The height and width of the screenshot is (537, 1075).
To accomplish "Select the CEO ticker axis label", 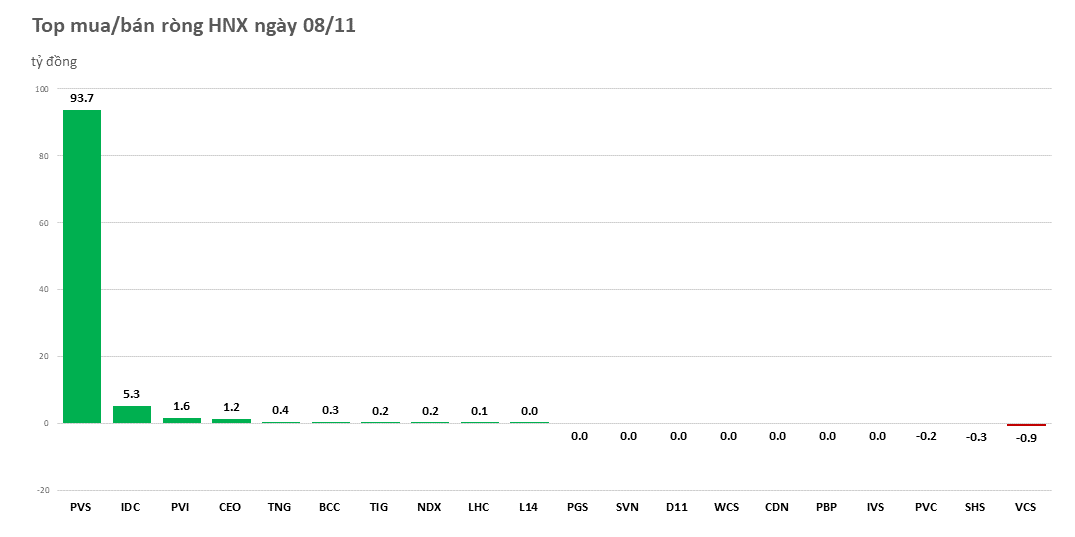I will click(x=230, y=508).
